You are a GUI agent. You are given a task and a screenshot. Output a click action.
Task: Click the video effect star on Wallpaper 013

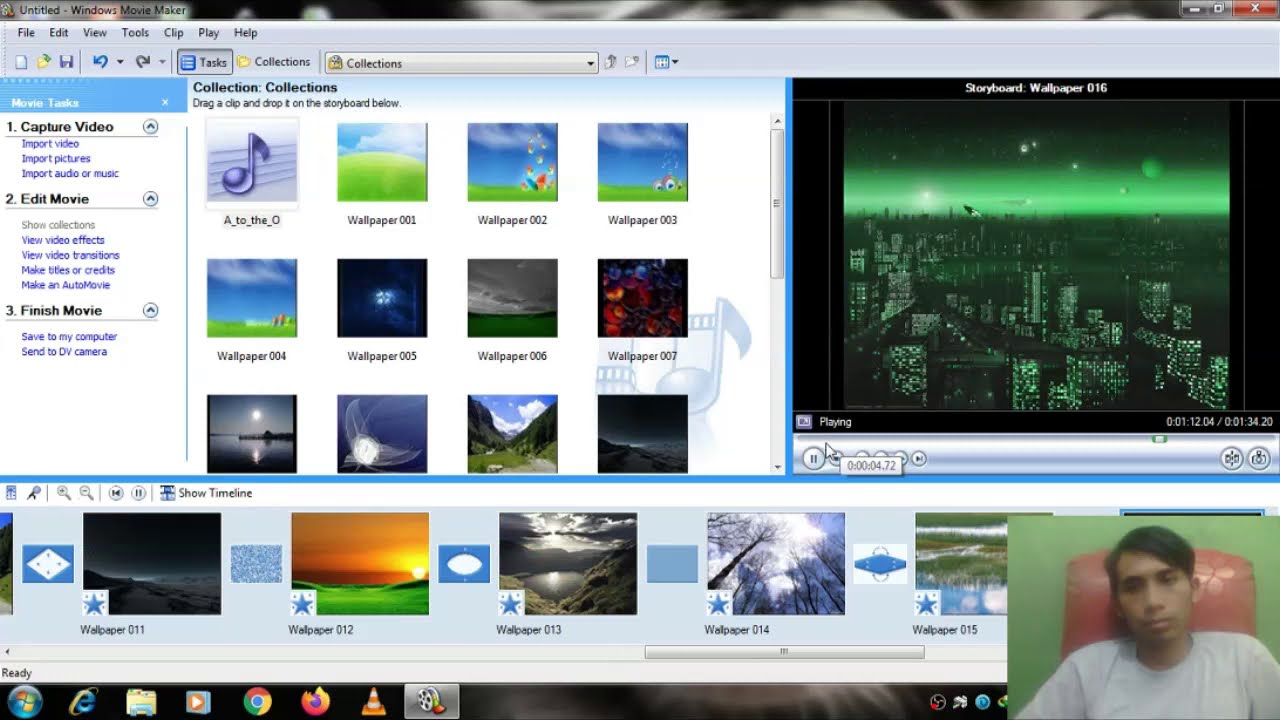(510, 603)
